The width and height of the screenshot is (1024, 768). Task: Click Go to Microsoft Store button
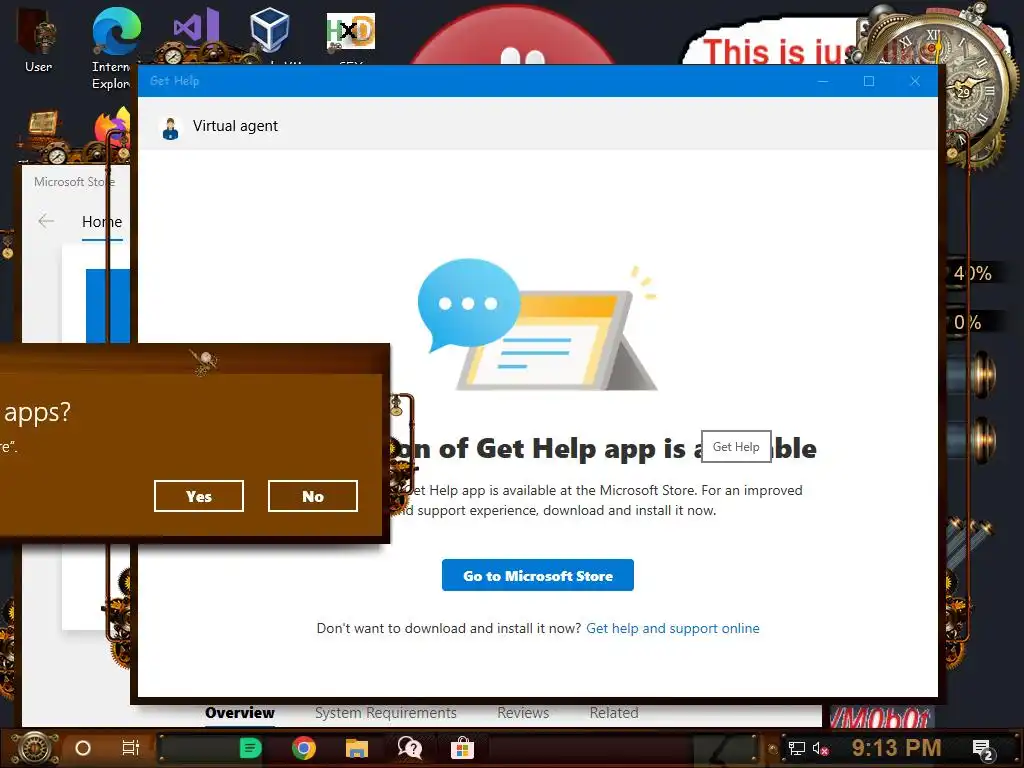coord(537,575)
